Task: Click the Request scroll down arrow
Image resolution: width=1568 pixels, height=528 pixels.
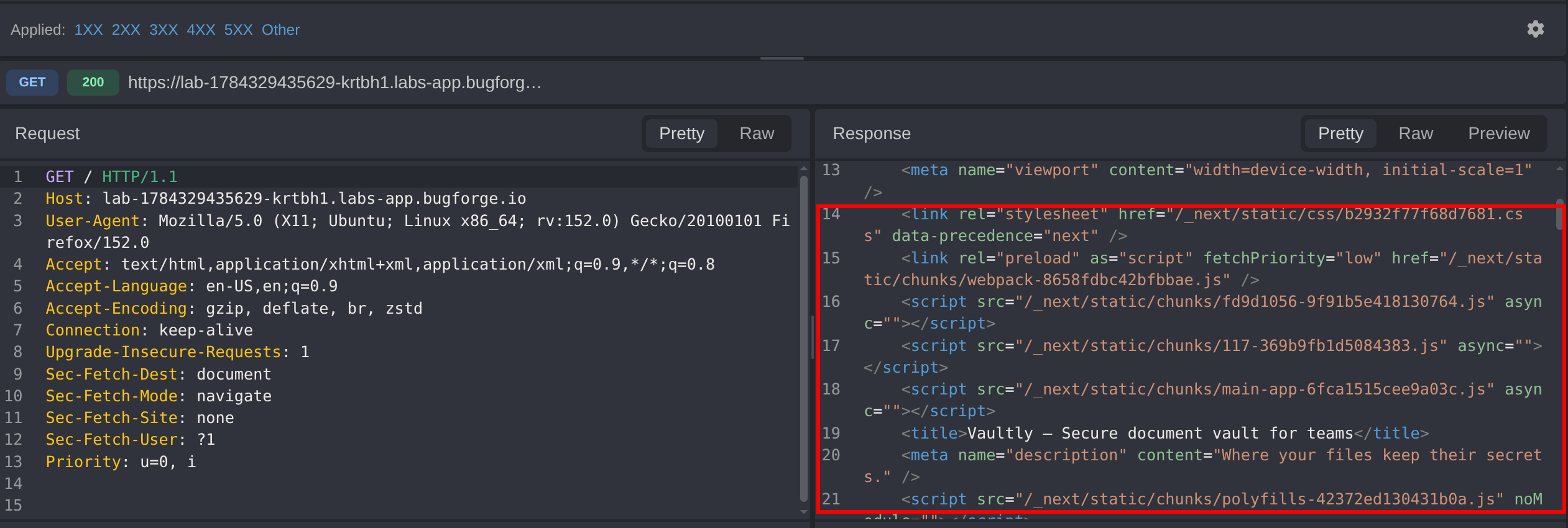Action: [803, 512]
